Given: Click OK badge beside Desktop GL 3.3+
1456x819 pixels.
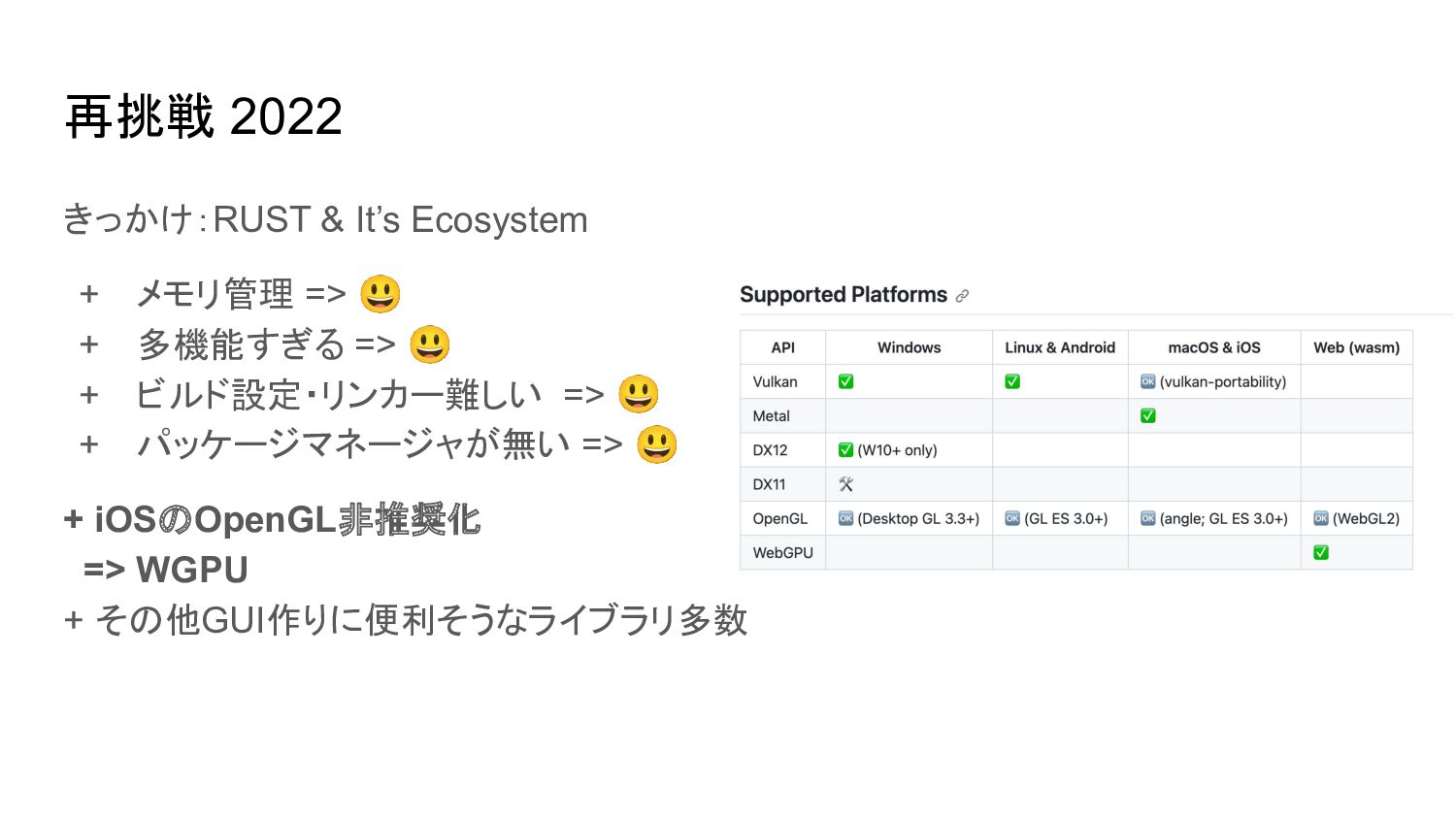Looking at the screenshot, I should (x=845, y=518).
